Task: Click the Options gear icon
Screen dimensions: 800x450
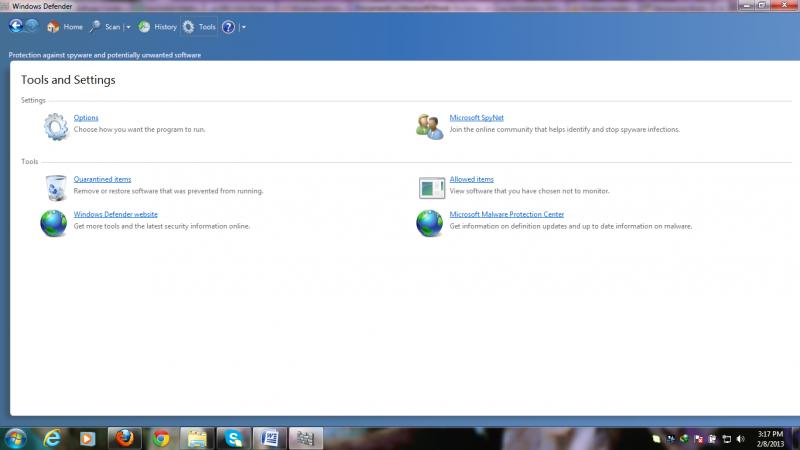Action: tap(55, 126)
